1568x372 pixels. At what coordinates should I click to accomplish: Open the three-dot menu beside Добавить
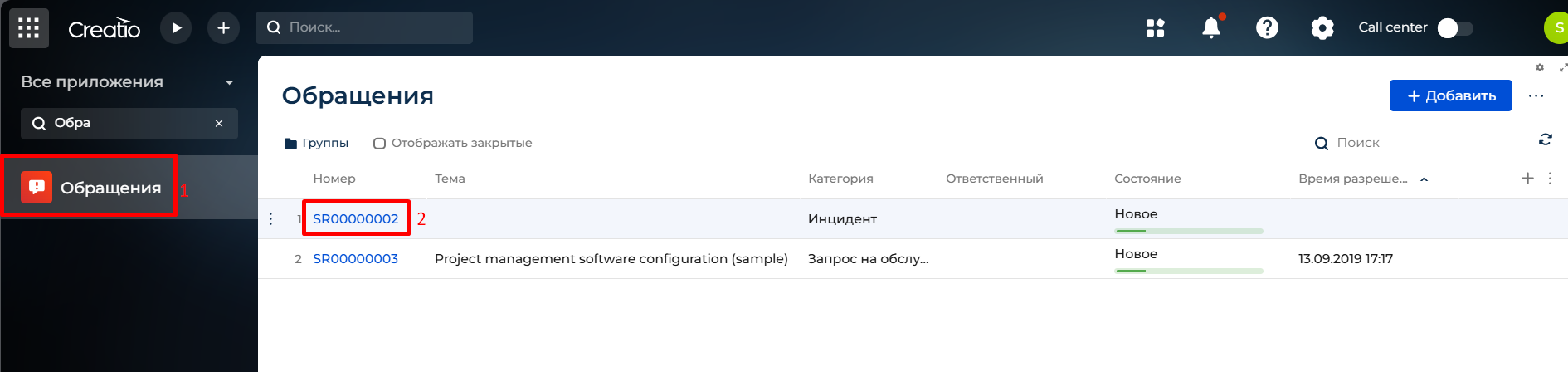1536,96
